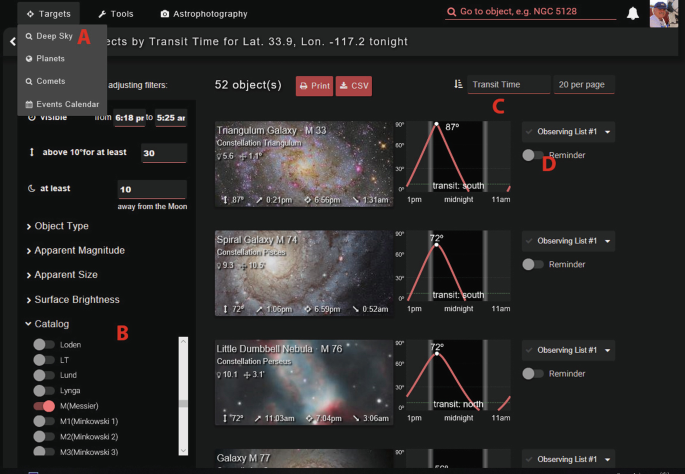The width and height of the screenshot is (685, 474).
Task: Click the user profile avatar
Action: tap(665, 14)
